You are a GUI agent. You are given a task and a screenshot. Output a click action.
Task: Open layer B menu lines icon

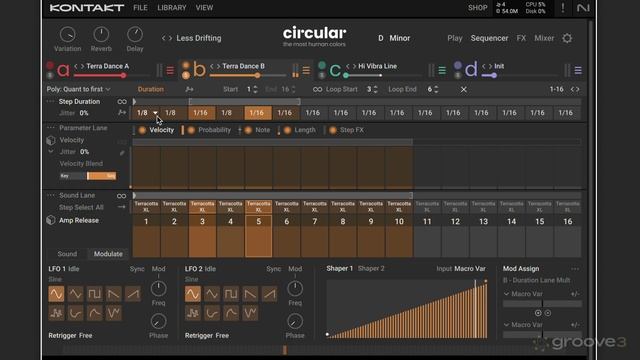tap(306, 71)
